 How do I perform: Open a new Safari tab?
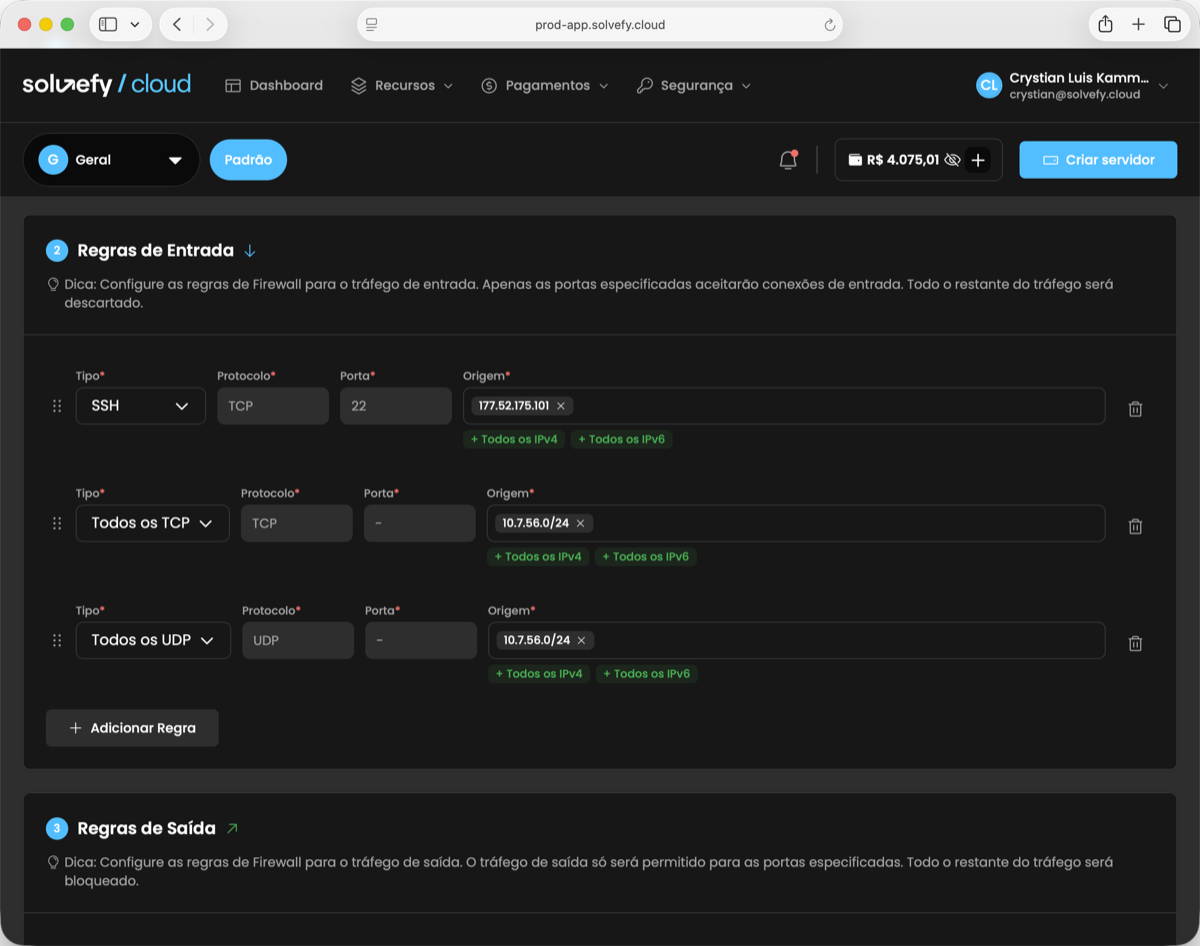pos(1138,24)
